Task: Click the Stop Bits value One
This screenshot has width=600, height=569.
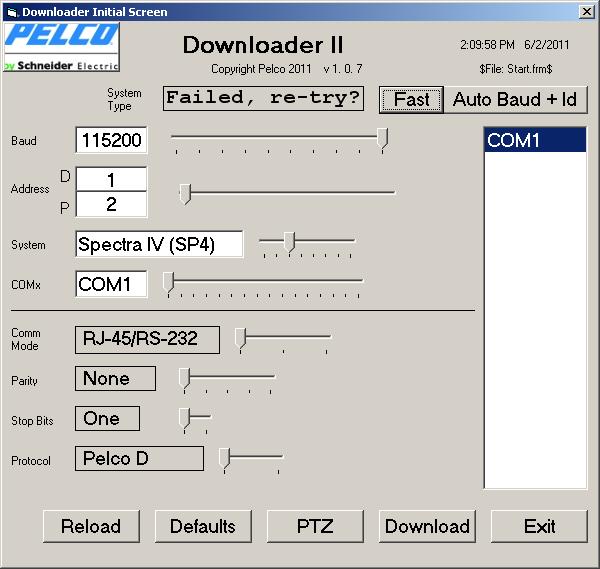Action: (108, 419)
